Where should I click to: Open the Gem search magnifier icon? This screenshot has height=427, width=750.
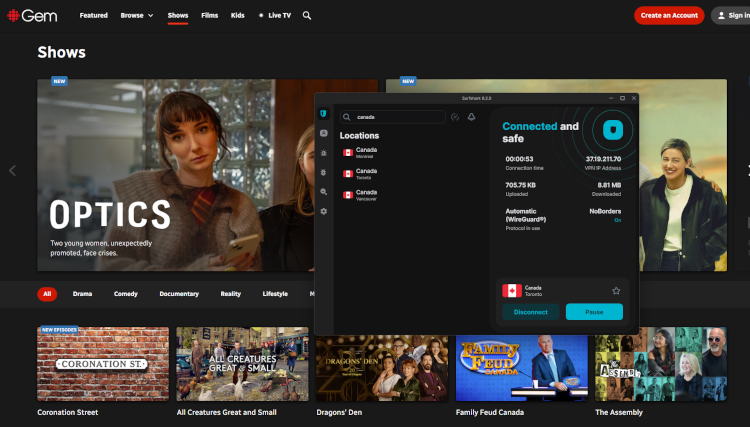point(307,16)
